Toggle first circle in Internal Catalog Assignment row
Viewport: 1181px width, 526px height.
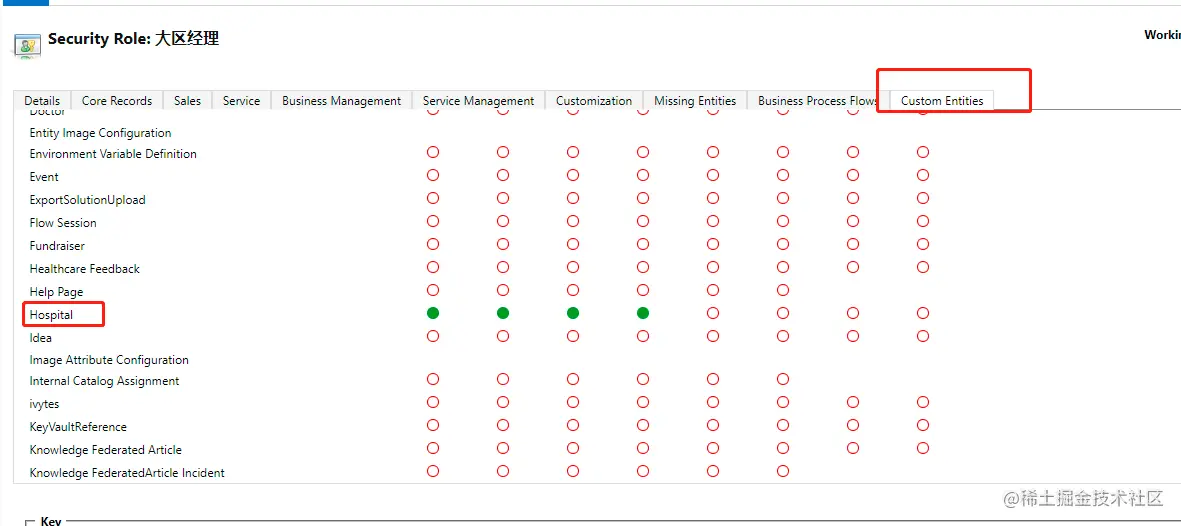tap(433, 379)
